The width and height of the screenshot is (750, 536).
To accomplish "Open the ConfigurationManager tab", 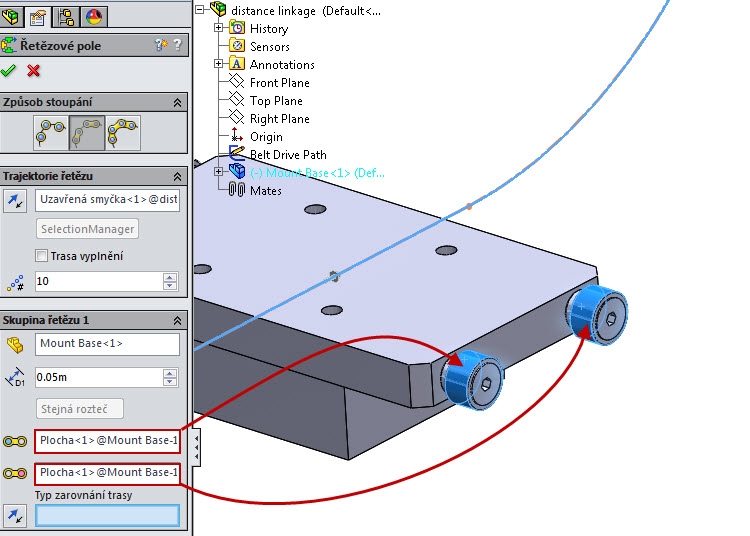I will (66, 17).
